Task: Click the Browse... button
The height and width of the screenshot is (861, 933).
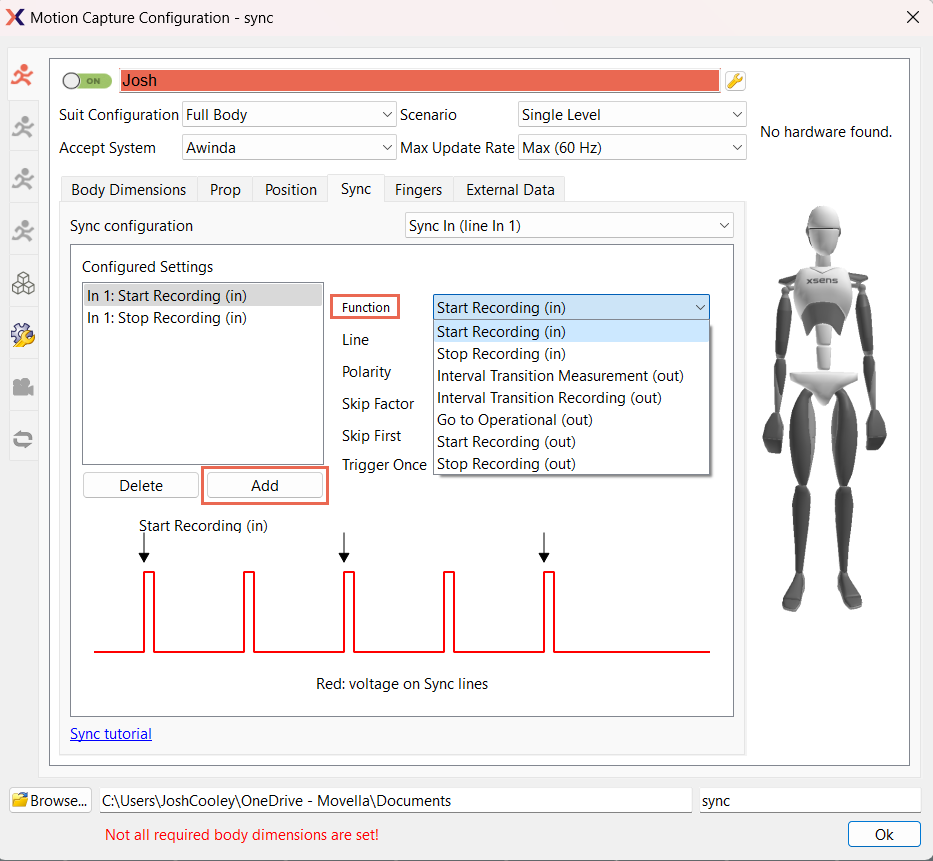Action: coord(51,800)
